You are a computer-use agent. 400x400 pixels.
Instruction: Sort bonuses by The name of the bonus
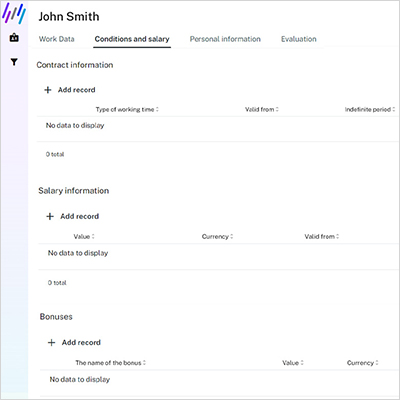[111, 363]
